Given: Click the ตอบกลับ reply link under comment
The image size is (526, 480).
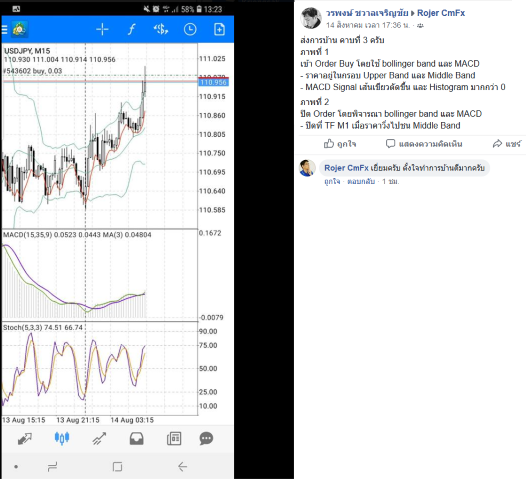Looking at the screenshot, I should point(361,181).
